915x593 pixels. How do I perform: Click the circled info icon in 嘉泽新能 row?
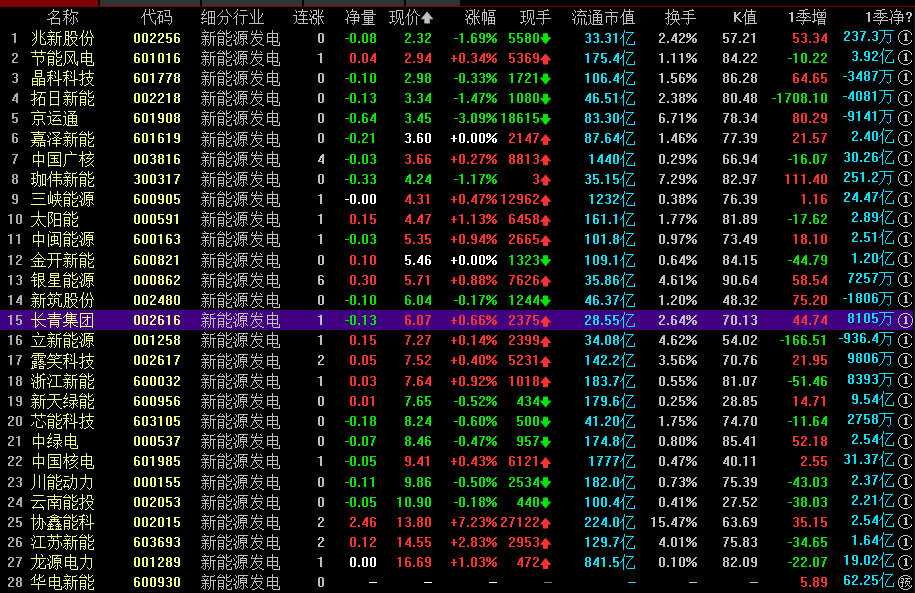[905, 139]
